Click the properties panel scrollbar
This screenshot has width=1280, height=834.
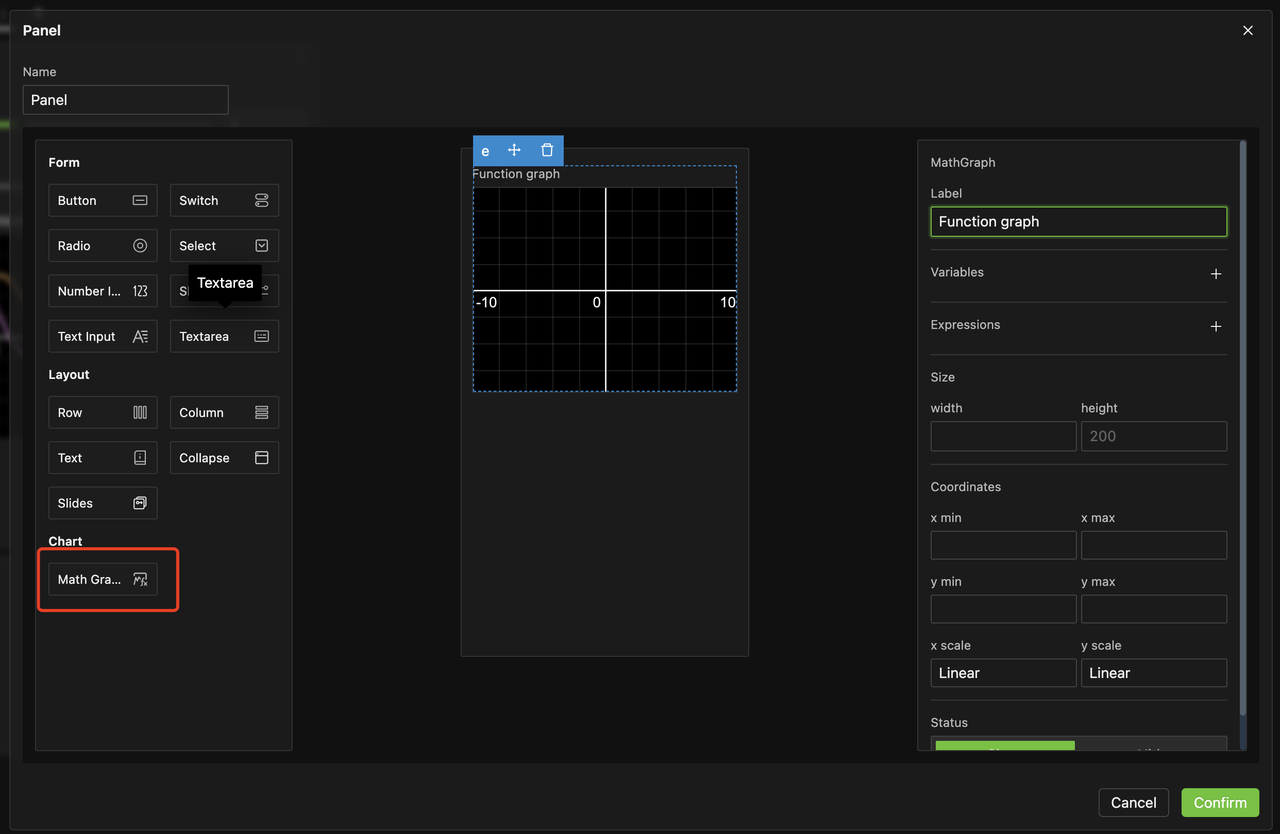pos(1243,430)
